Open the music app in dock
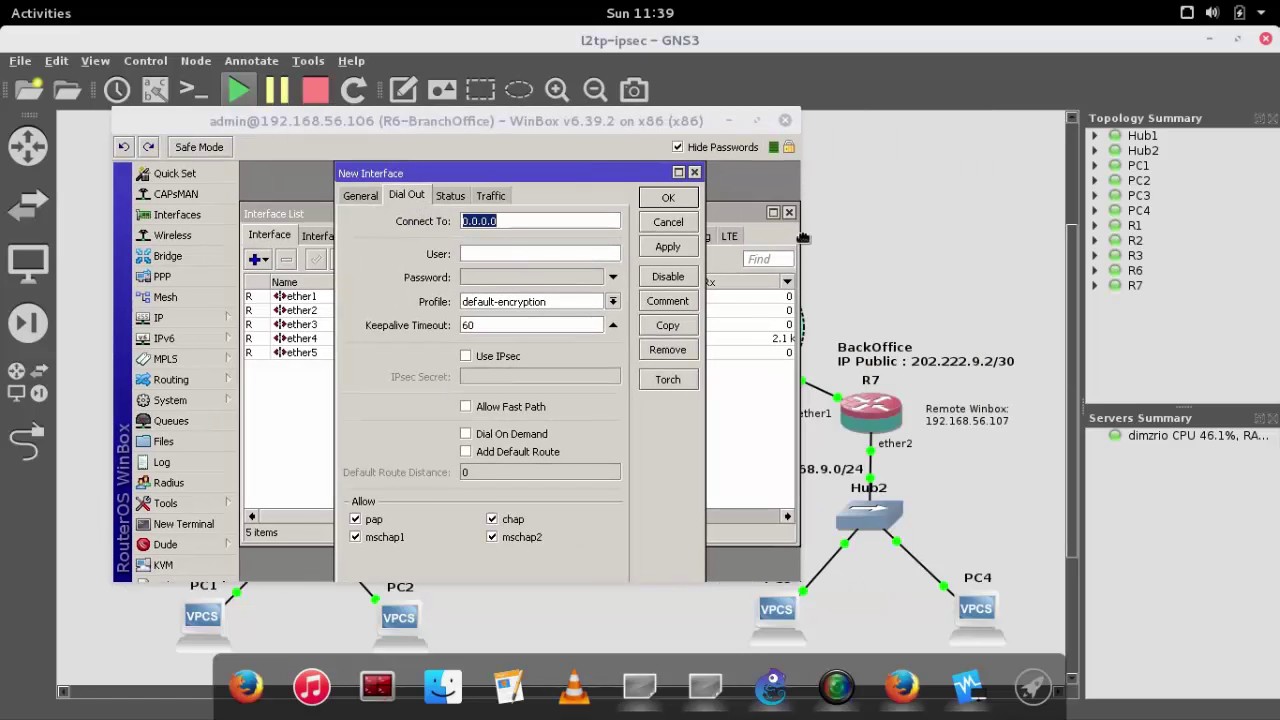The image size is (1280, 720). tap(311, 687)
